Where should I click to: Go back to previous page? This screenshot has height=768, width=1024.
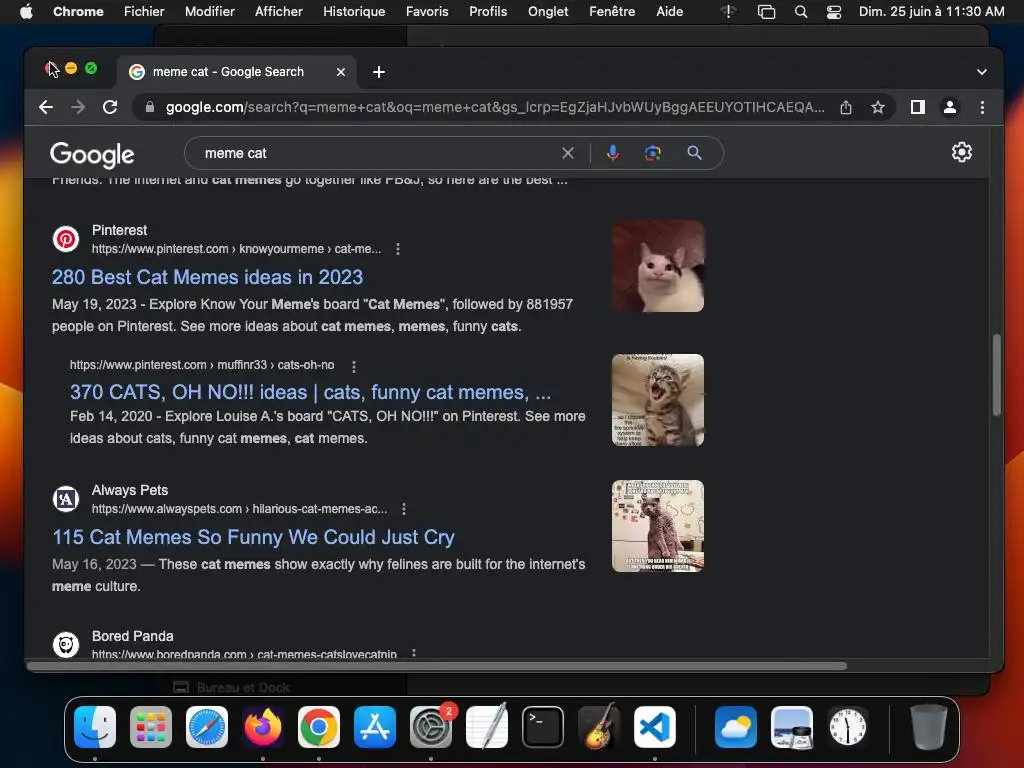pos(46,107)
